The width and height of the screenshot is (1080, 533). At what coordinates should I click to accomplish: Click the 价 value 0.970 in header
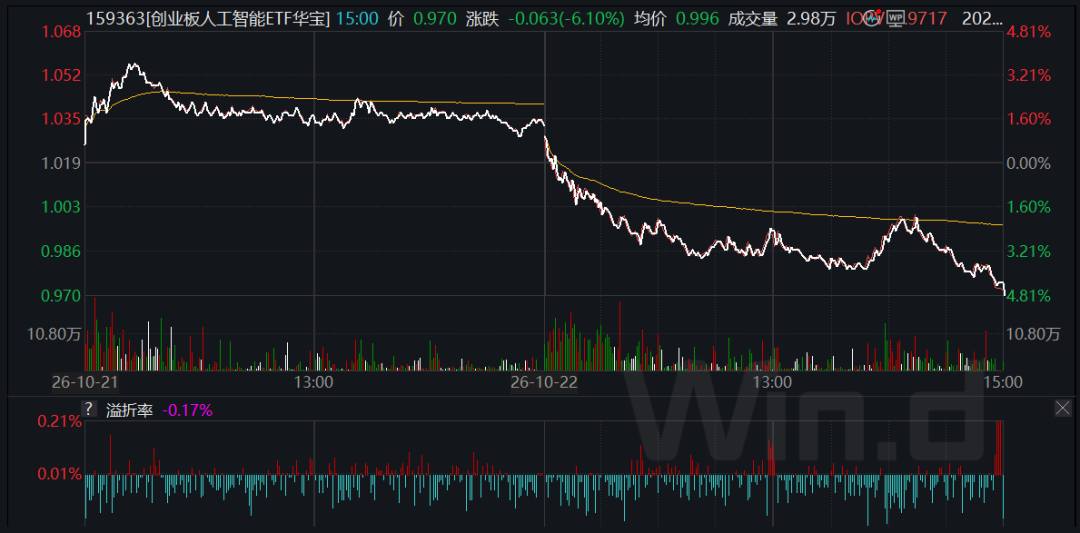point(437,19)
